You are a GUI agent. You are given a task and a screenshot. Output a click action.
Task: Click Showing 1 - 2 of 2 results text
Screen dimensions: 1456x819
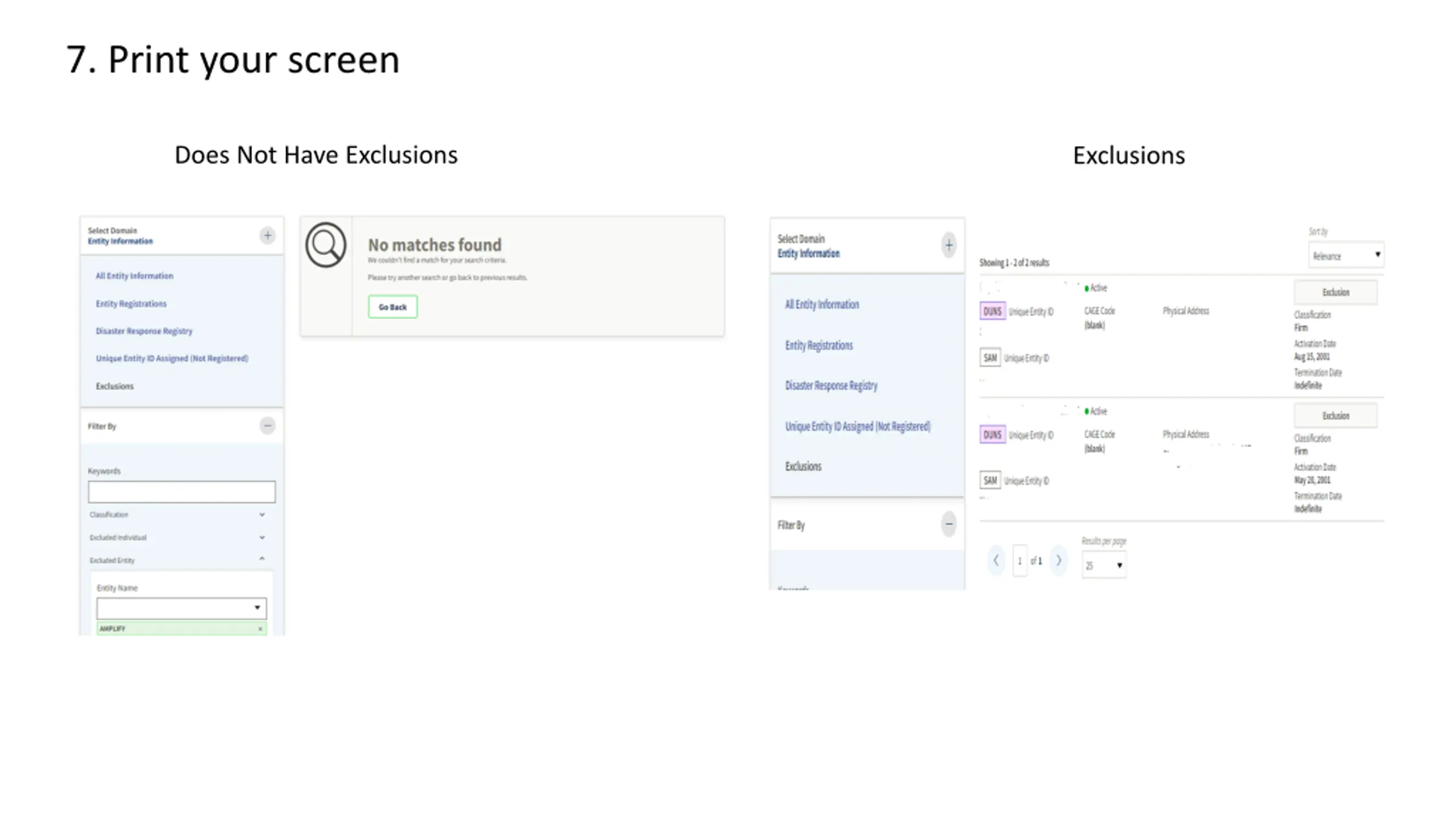click(1014, 263)
